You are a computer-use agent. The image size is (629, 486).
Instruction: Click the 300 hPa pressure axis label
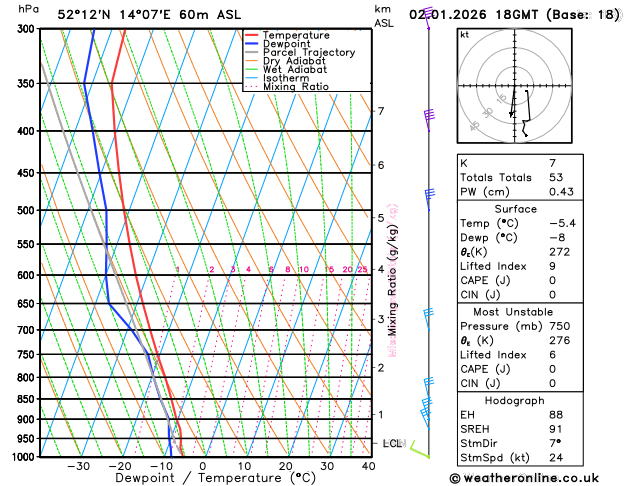[28, 29]
